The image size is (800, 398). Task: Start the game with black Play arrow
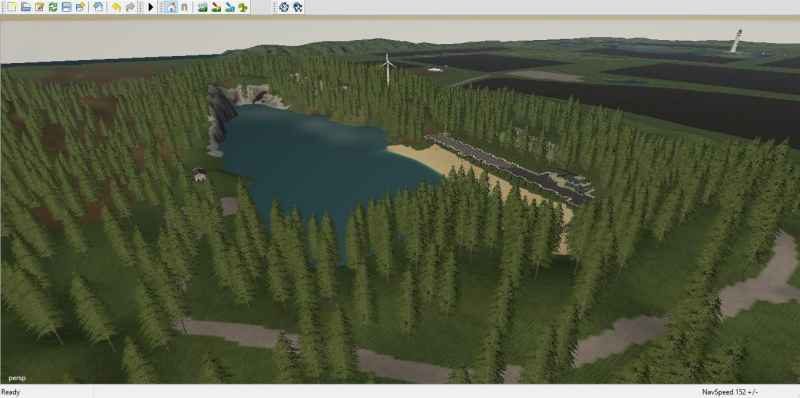pyautogui.click(x=151, y=7)
